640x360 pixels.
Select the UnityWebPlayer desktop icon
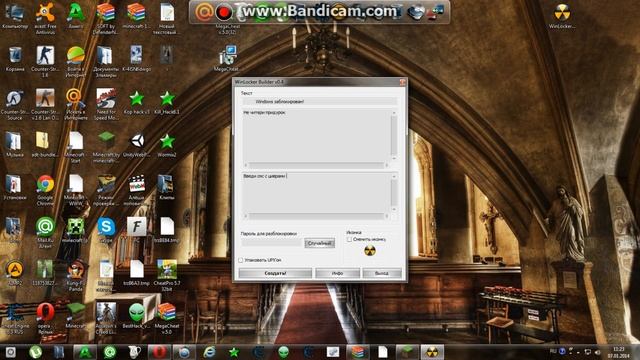(x=136, y=145)
